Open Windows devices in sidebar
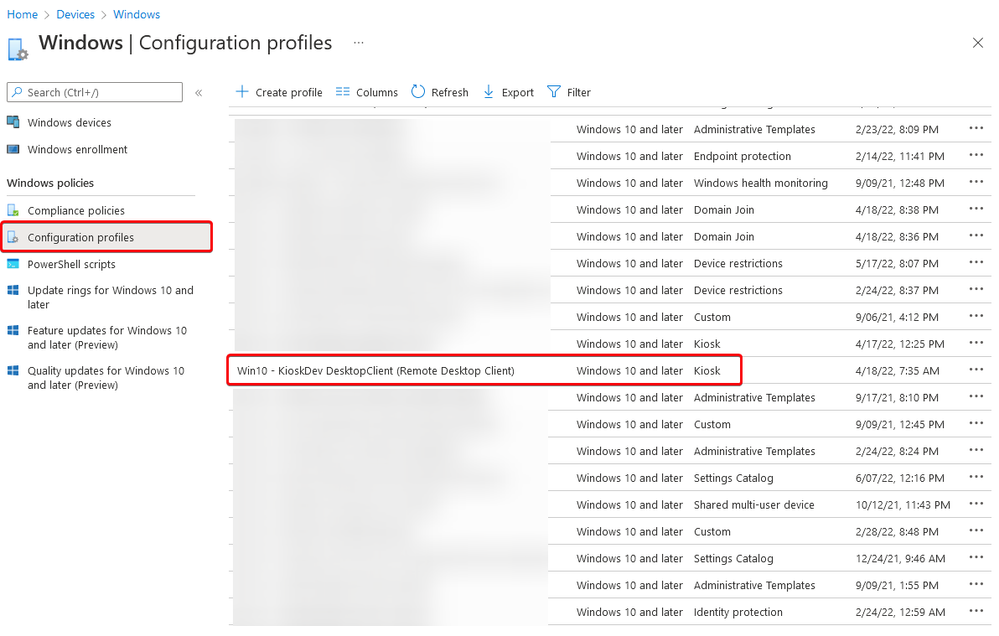999x636 pixels. (x=69, y=122)
